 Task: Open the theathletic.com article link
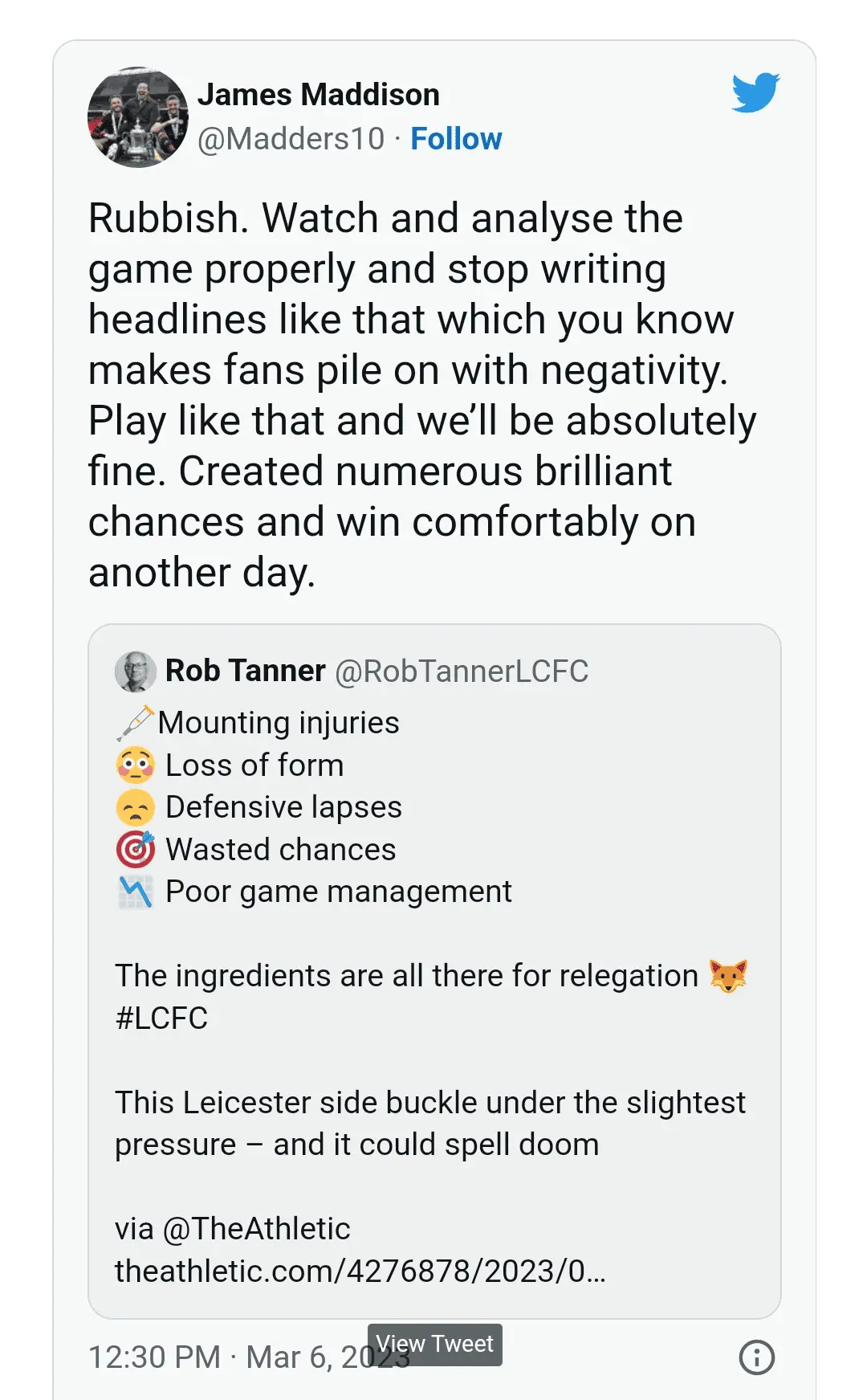pyautogui.click(x=360, y=1271)
